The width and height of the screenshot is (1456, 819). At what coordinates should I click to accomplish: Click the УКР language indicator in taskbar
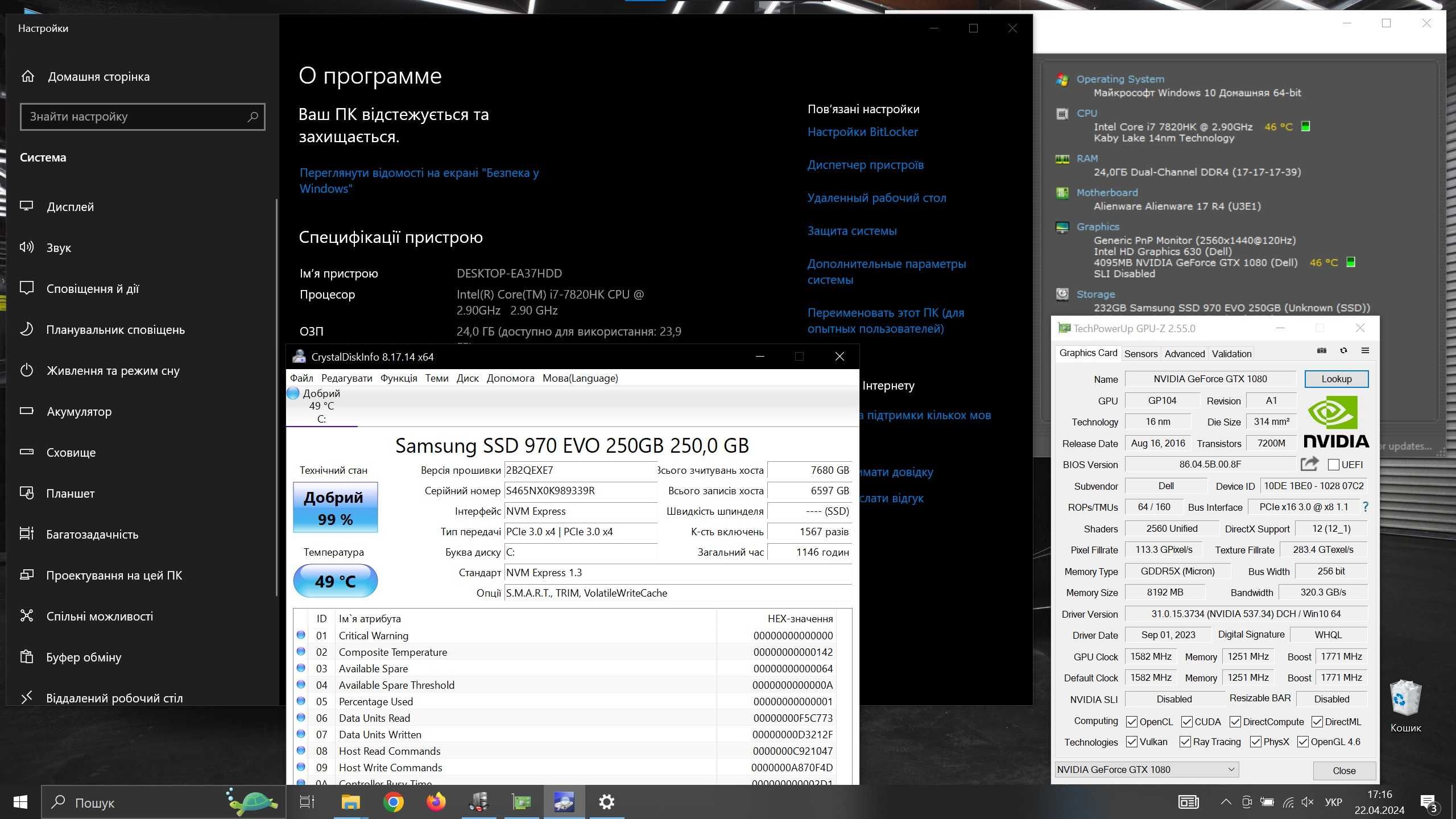point(1333,803)
